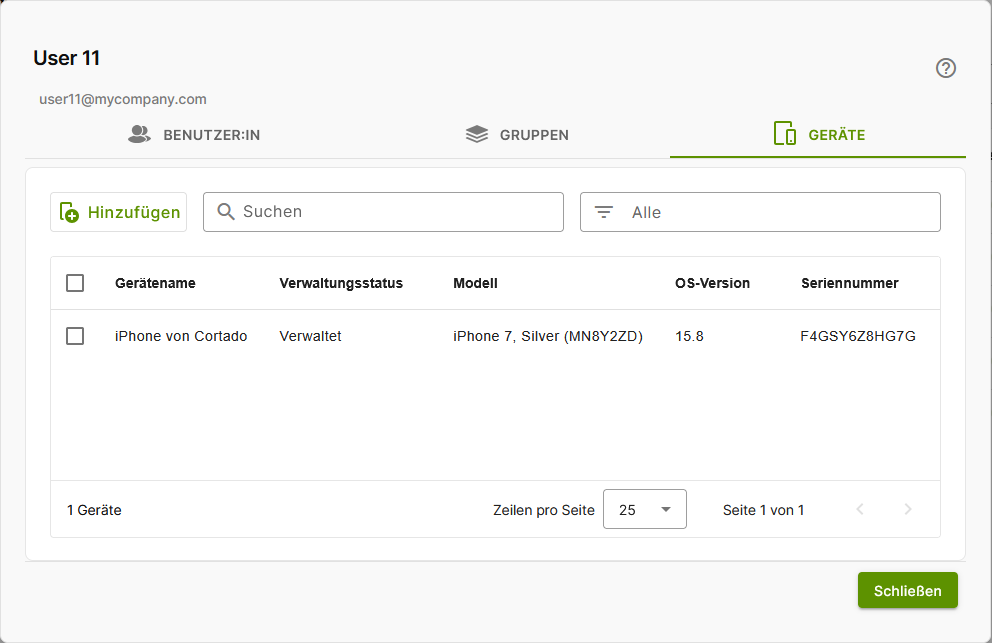Image resolution: width=992 pixels, height=643 pixels.
Task: Switch to the BENUTZER:IN tab
Action: point(194,135)
